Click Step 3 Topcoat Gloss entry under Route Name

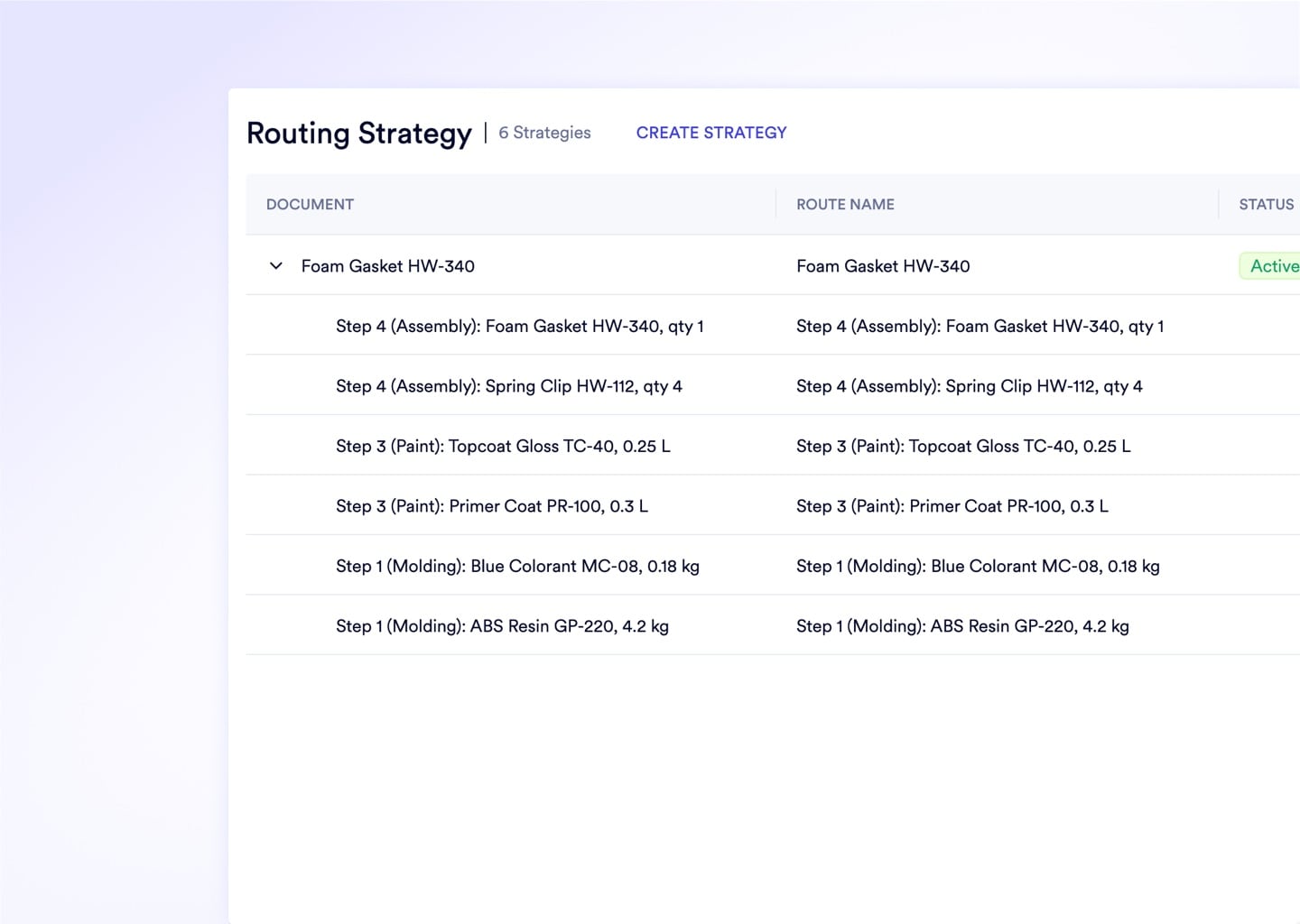coord(963,445)
